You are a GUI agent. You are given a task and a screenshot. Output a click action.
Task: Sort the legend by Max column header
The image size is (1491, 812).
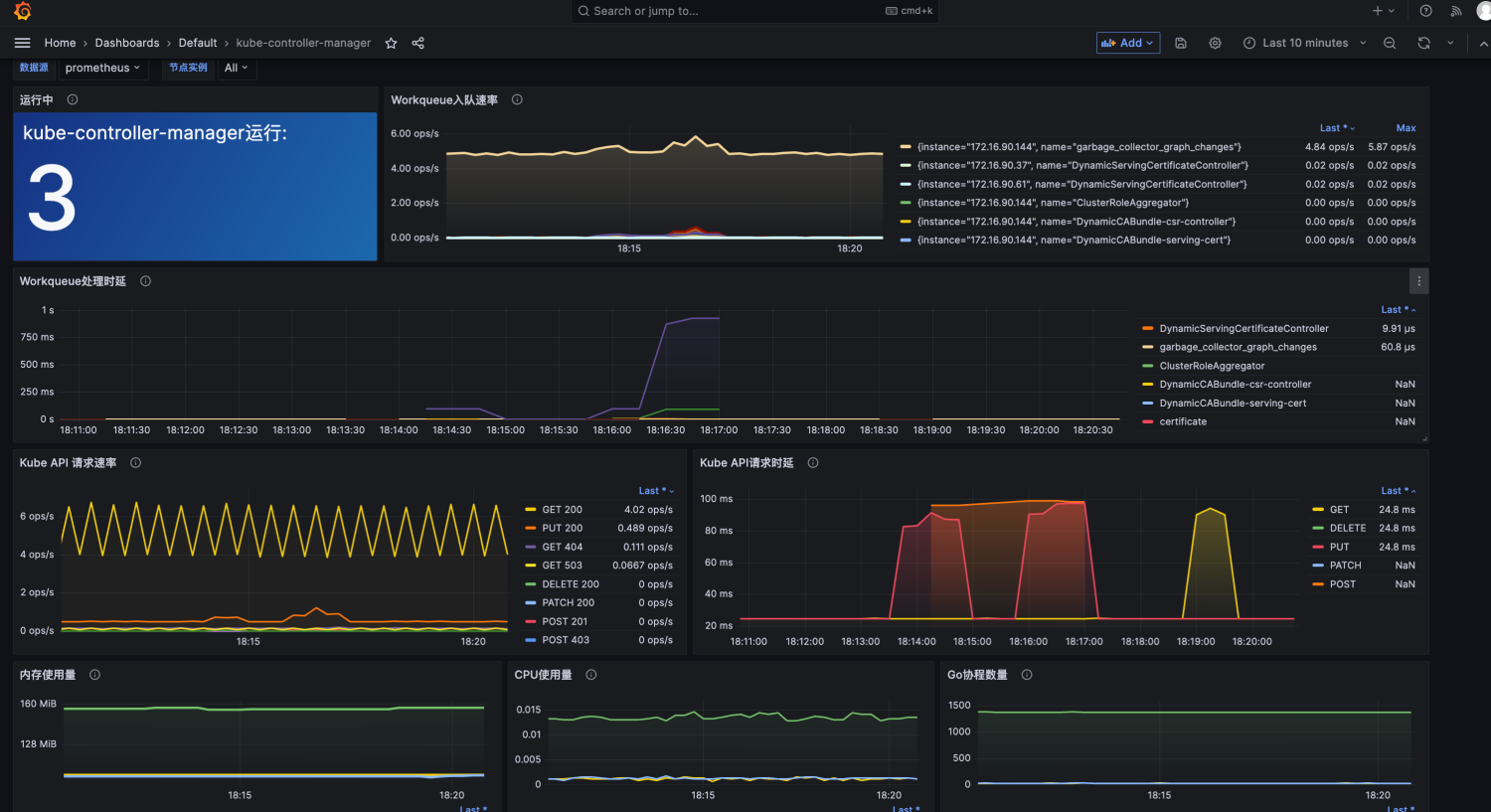point(1406,128)
